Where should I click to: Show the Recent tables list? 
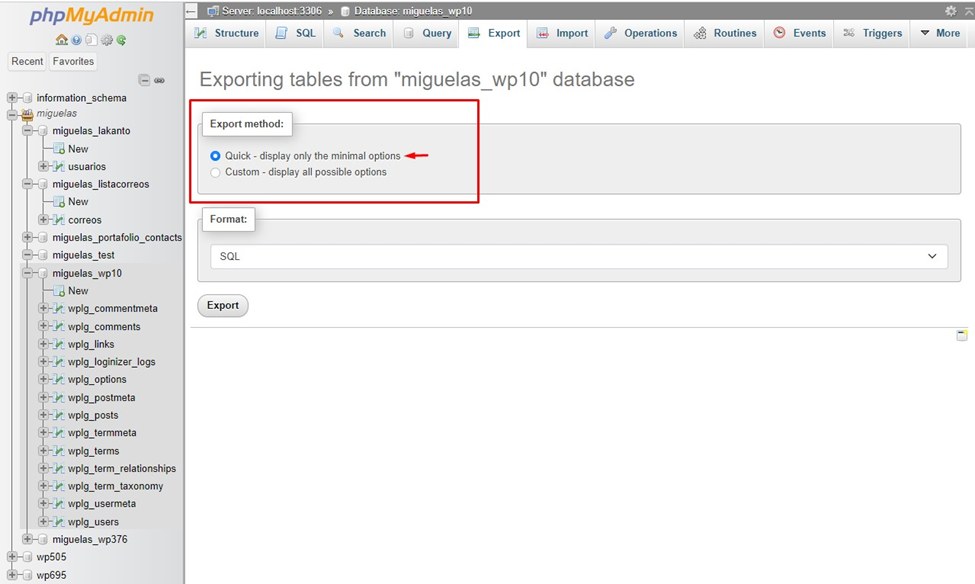[x=27, y=61]
